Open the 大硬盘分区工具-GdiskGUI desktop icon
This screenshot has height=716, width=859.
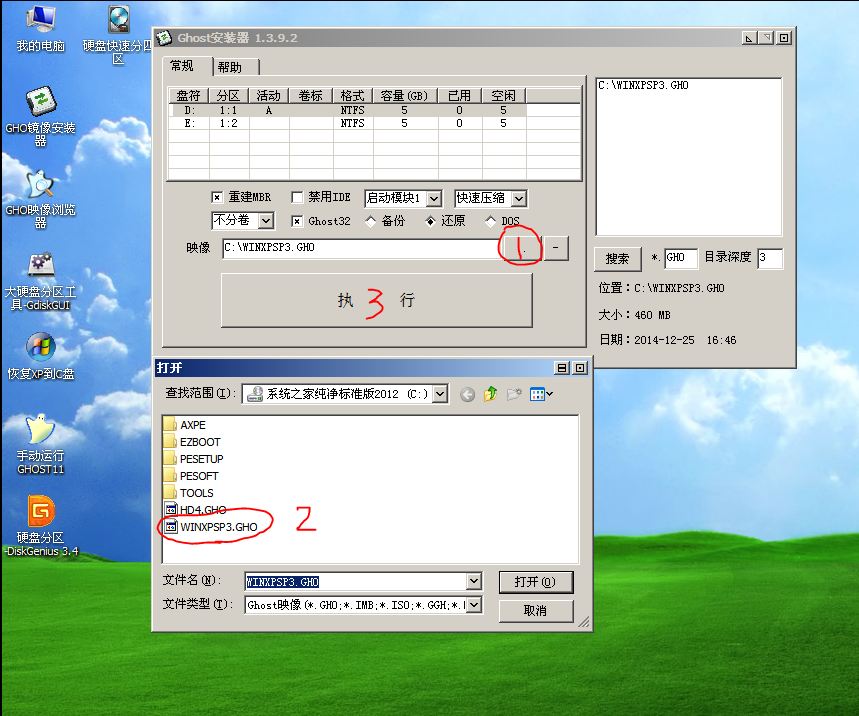pos(40,281)
